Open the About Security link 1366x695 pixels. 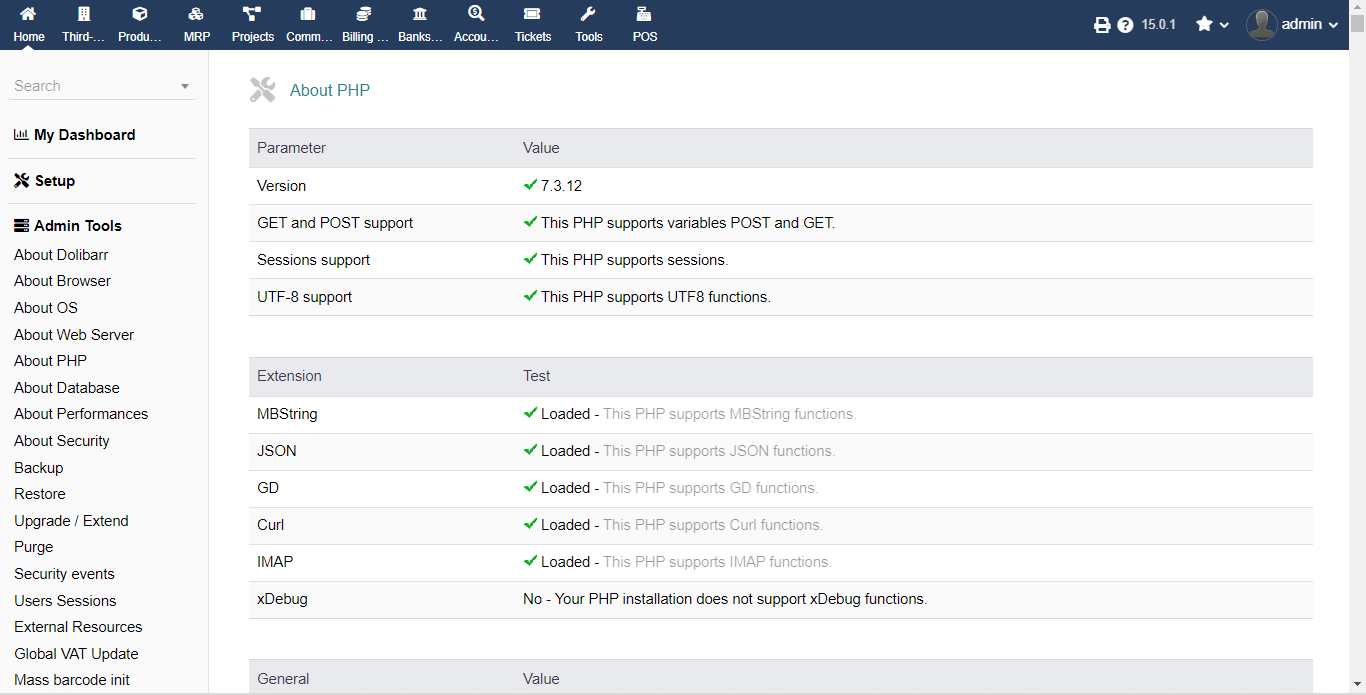tap(62, 441)
